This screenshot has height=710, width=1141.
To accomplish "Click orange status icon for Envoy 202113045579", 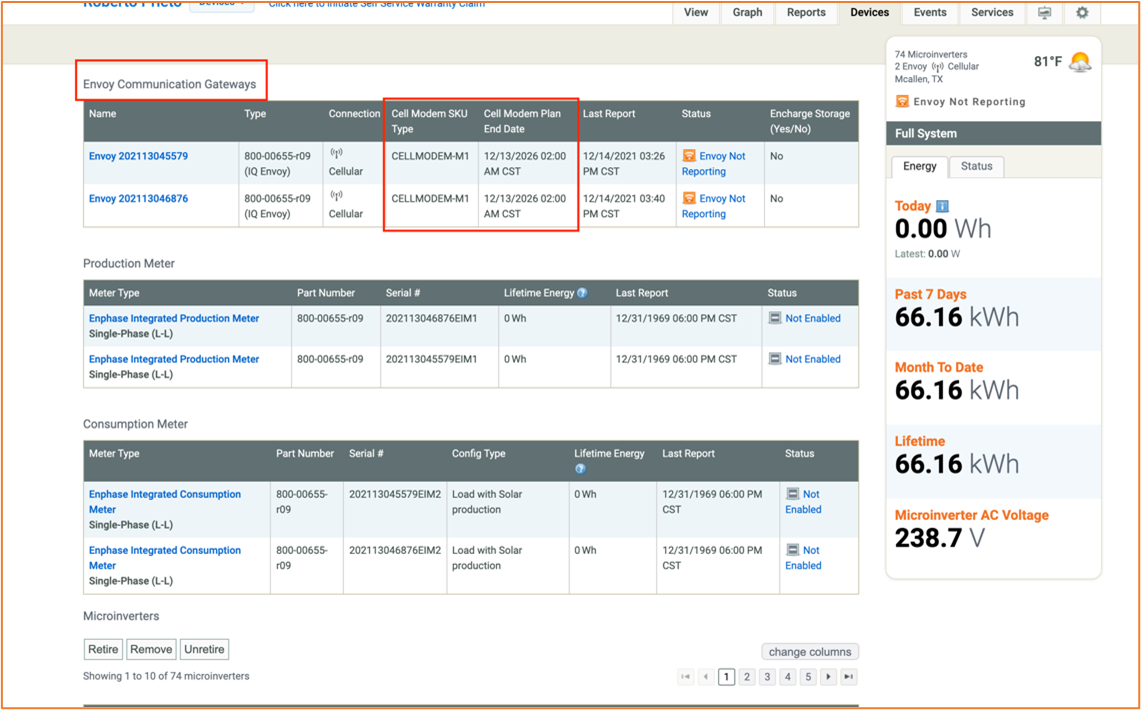I will click(689, 156).
